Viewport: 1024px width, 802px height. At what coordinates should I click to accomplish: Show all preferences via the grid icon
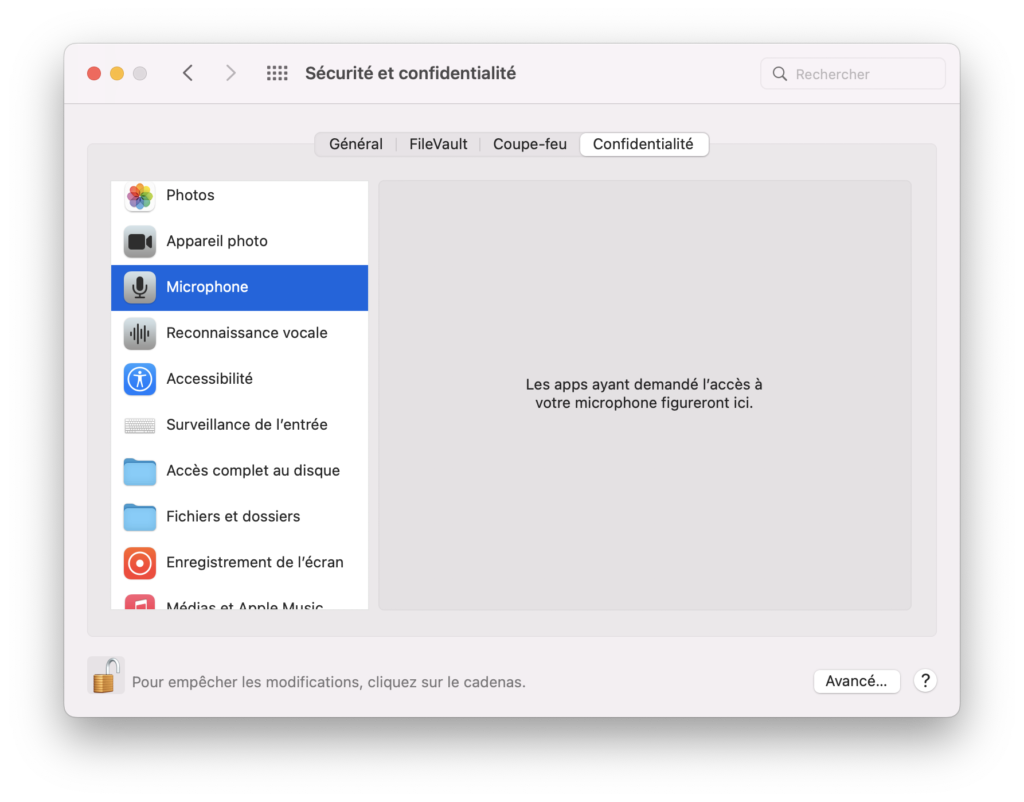click(277, 73)
